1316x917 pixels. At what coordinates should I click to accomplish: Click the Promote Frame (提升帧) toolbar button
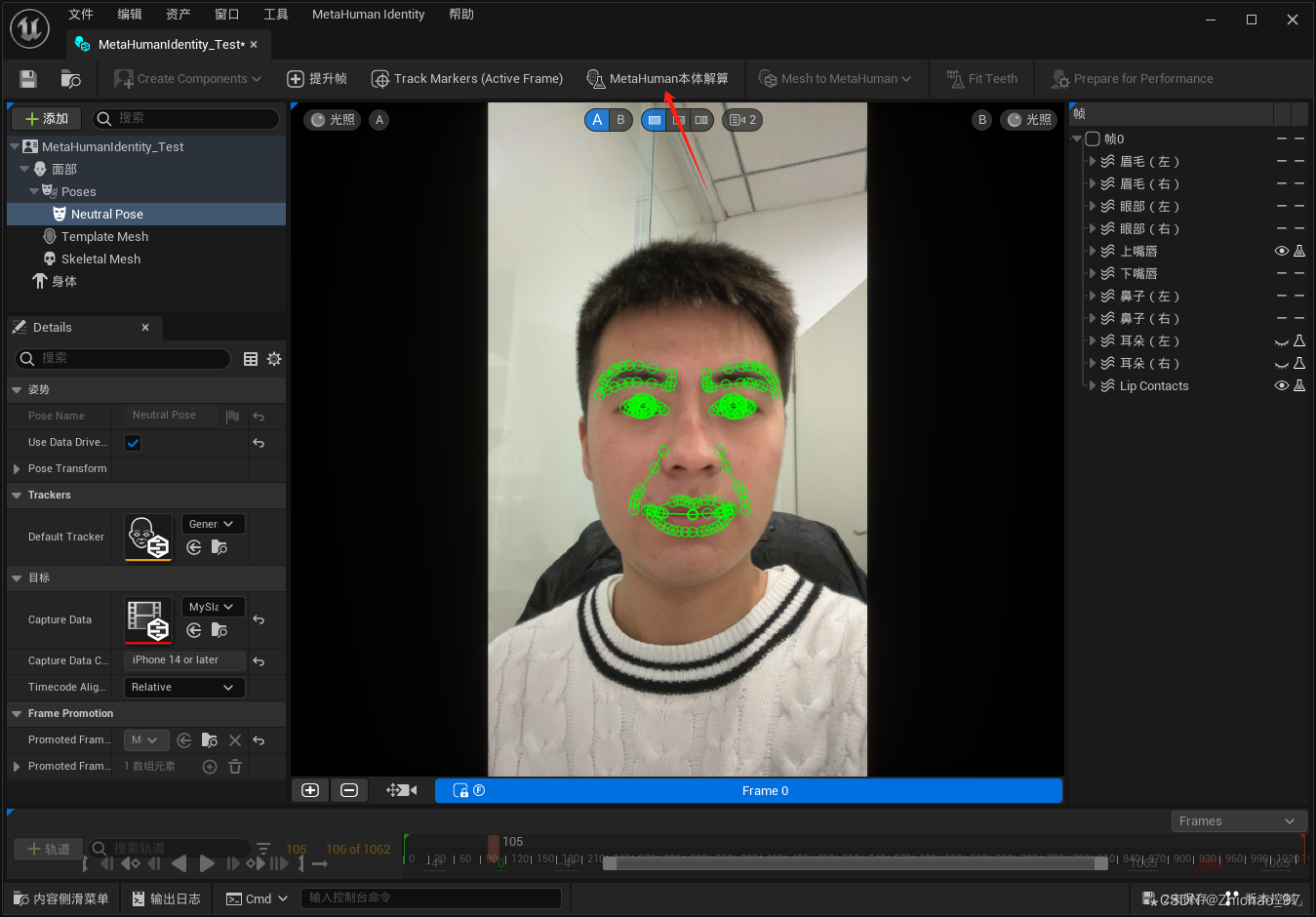(317, 79)
